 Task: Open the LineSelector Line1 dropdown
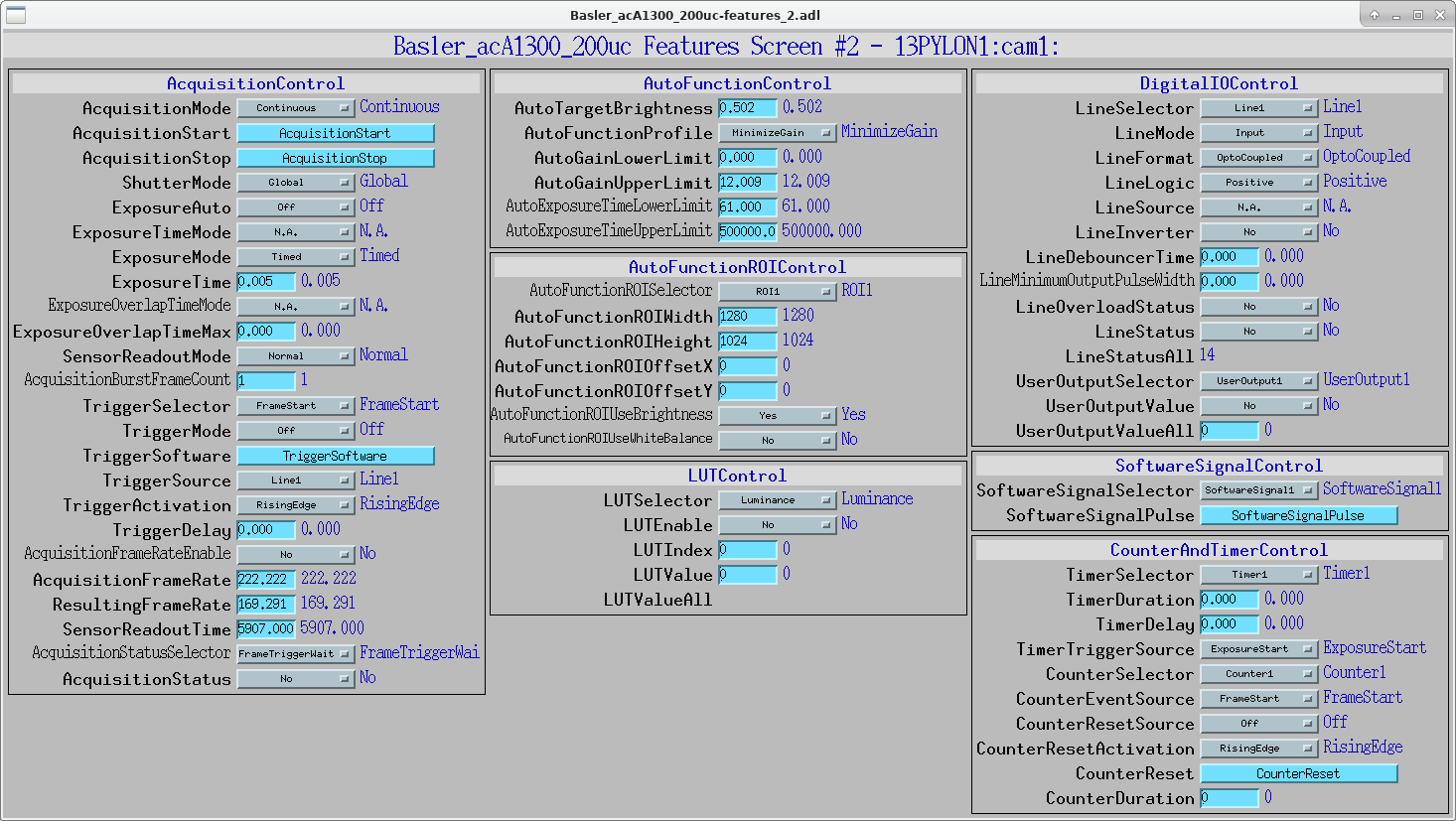1259,108
